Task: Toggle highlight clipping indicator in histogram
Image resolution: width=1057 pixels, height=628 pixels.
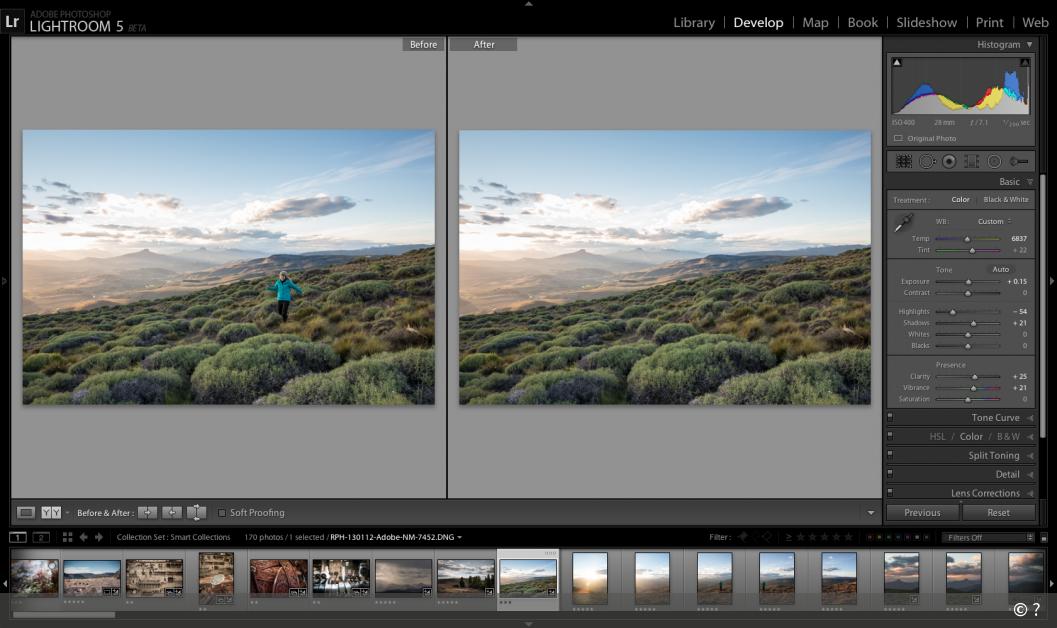Action: pyautogui.click(x=1025, y=62)
